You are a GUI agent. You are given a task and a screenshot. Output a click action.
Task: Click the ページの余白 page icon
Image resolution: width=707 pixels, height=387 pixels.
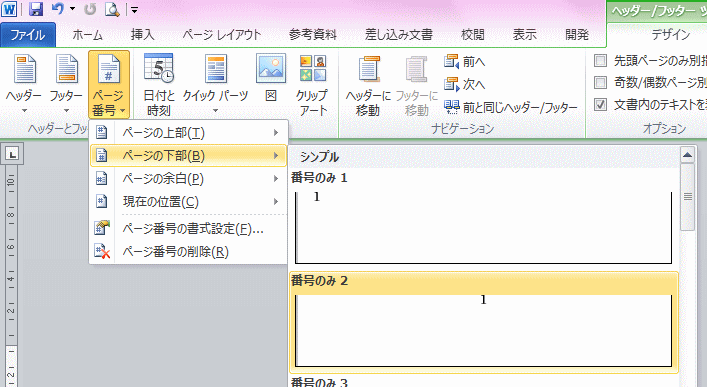point(102,178)
